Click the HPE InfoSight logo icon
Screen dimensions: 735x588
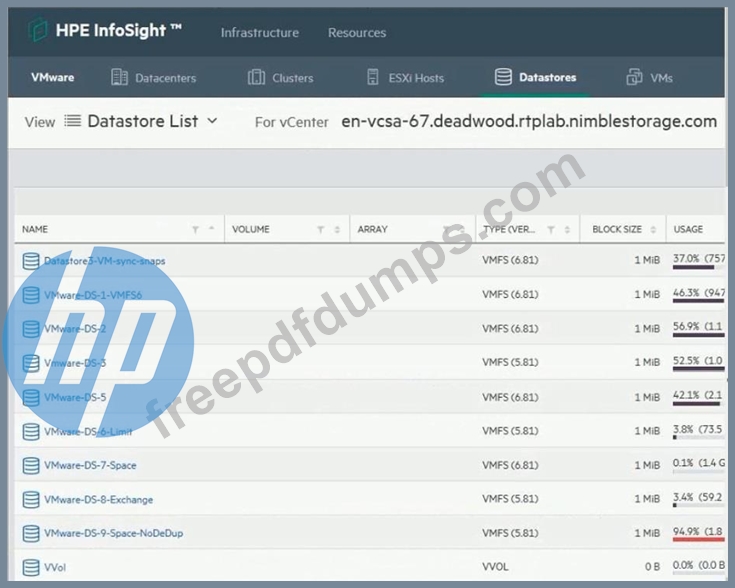point(38,30)
